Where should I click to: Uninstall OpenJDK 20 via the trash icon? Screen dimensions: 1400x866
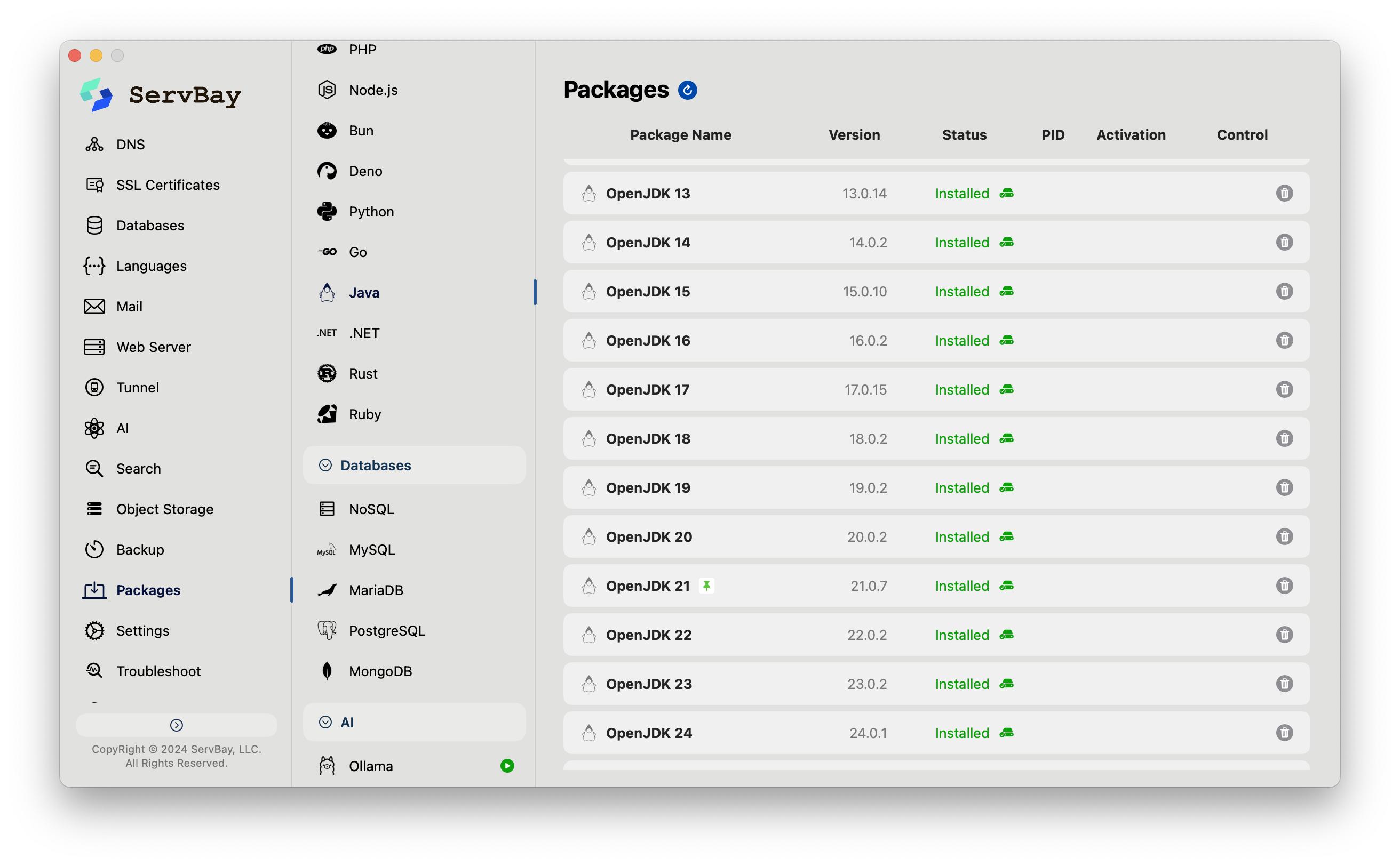pyautogui.click(x=1284, y=536)
